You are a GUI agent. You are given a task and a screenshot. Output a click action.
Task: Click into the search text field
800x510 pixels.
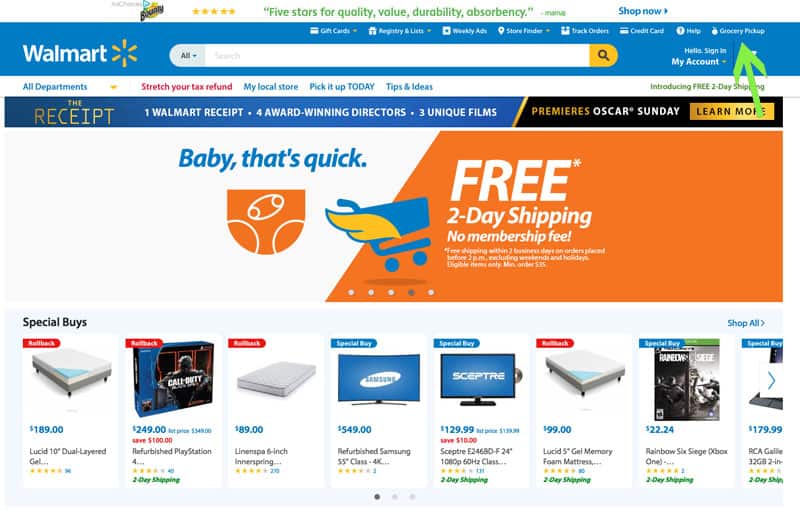click(x=397, y=56)
